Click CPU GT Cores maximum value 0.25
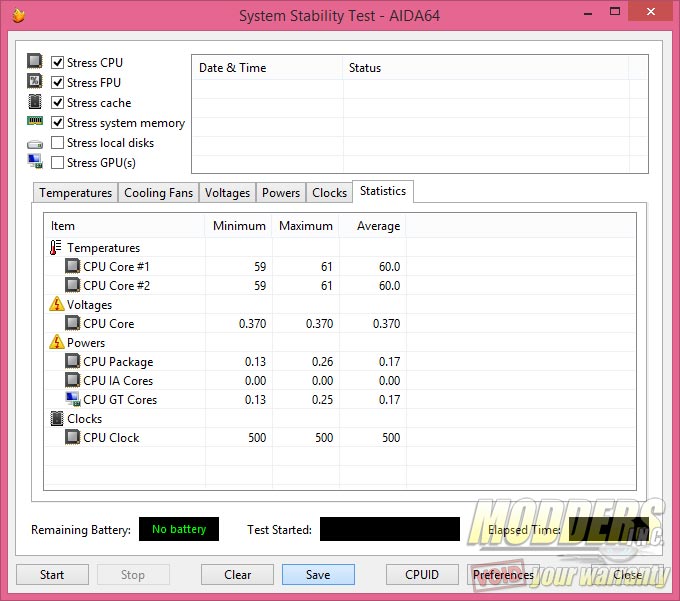Screen dimensions: 680x601 [x=322, y=400]
